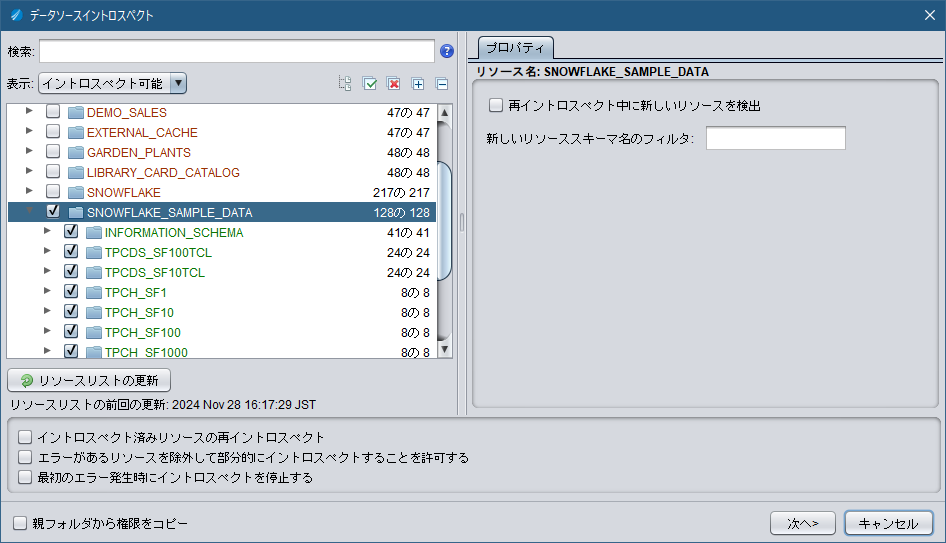Click the tree scrollbar down arrow
The width and height of the screenshot is (946, 543).
click(x=445, y=349)
